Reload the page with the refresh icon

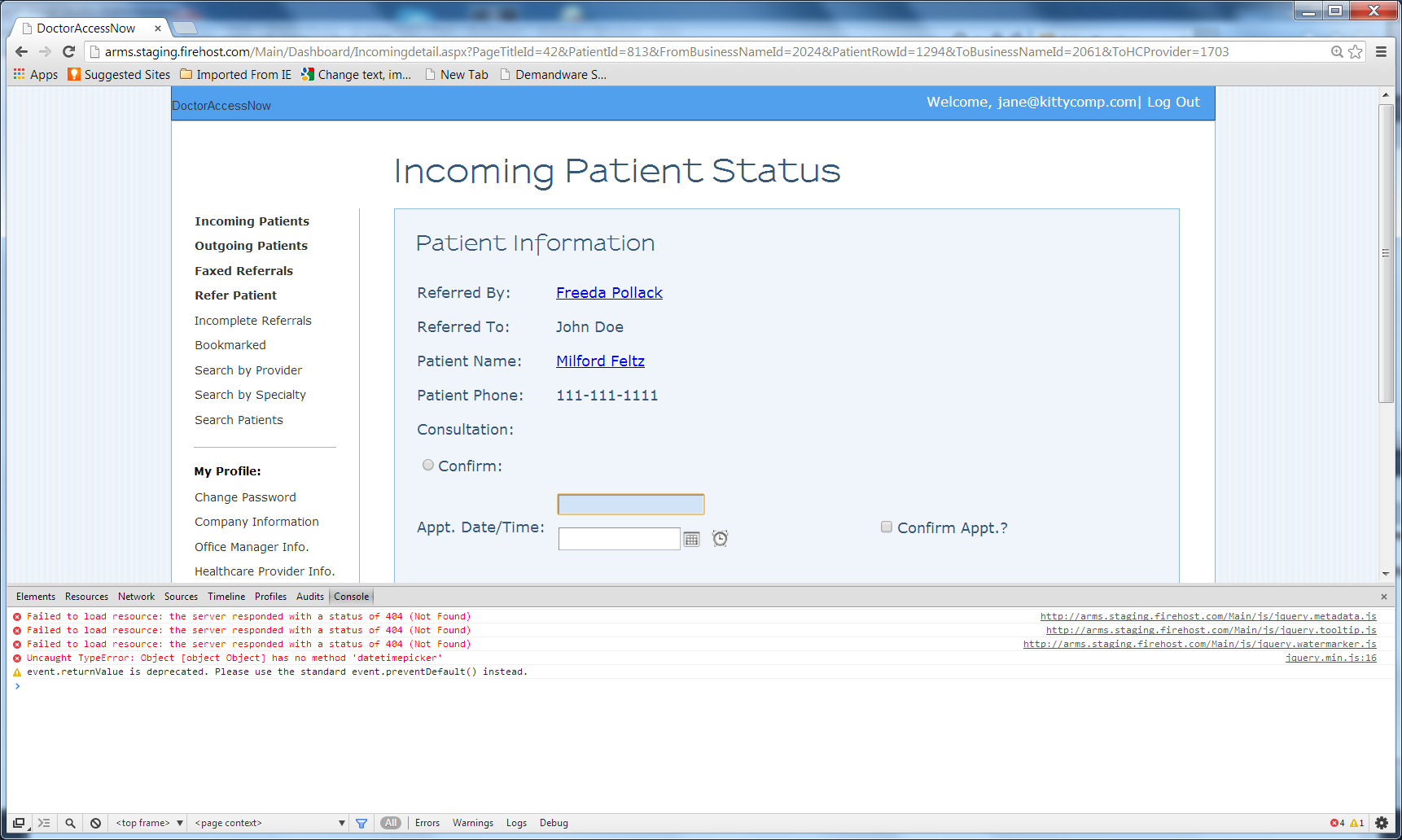coord(69,51)
